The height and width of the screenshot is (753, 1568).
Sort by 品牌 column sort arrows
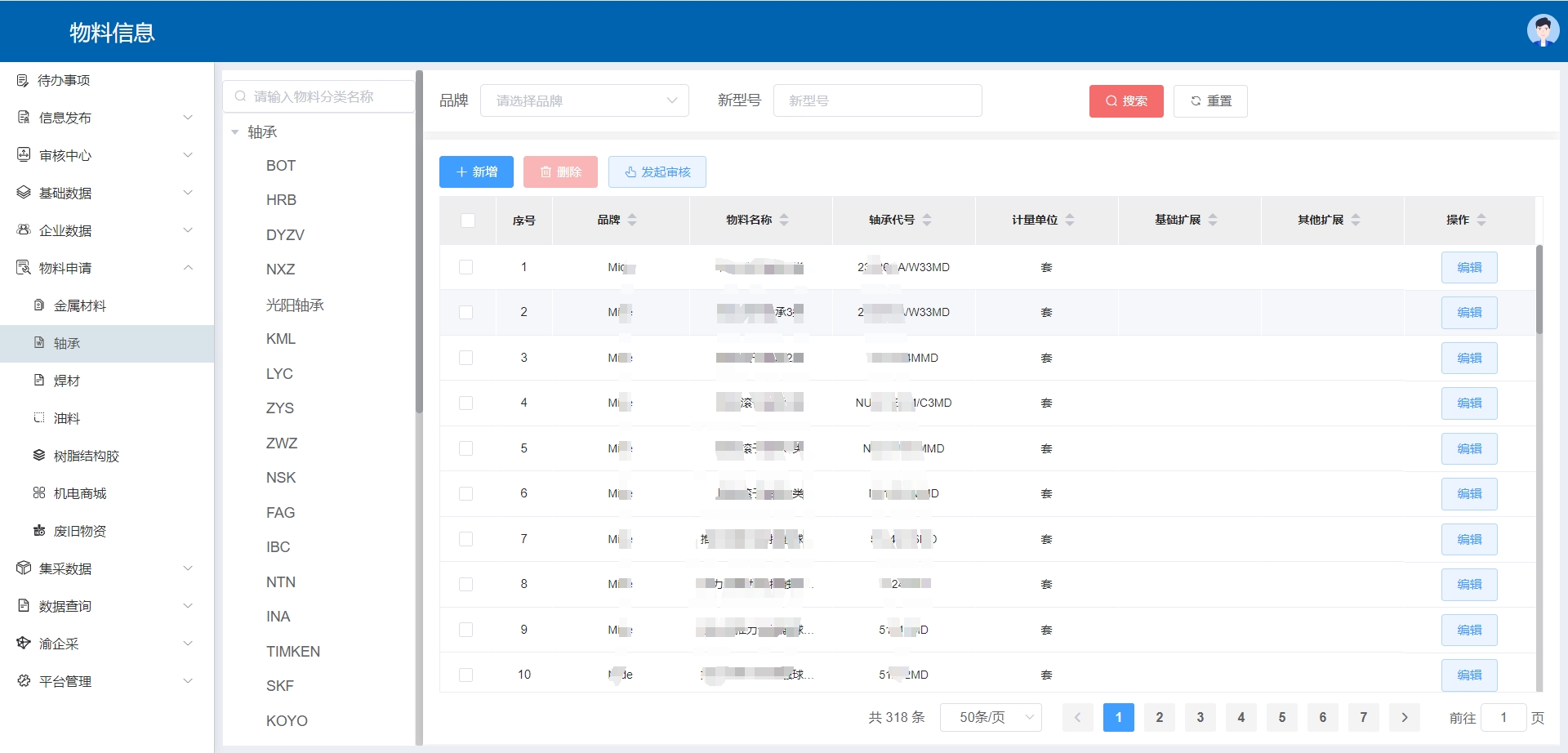click(x=632, y=220)
